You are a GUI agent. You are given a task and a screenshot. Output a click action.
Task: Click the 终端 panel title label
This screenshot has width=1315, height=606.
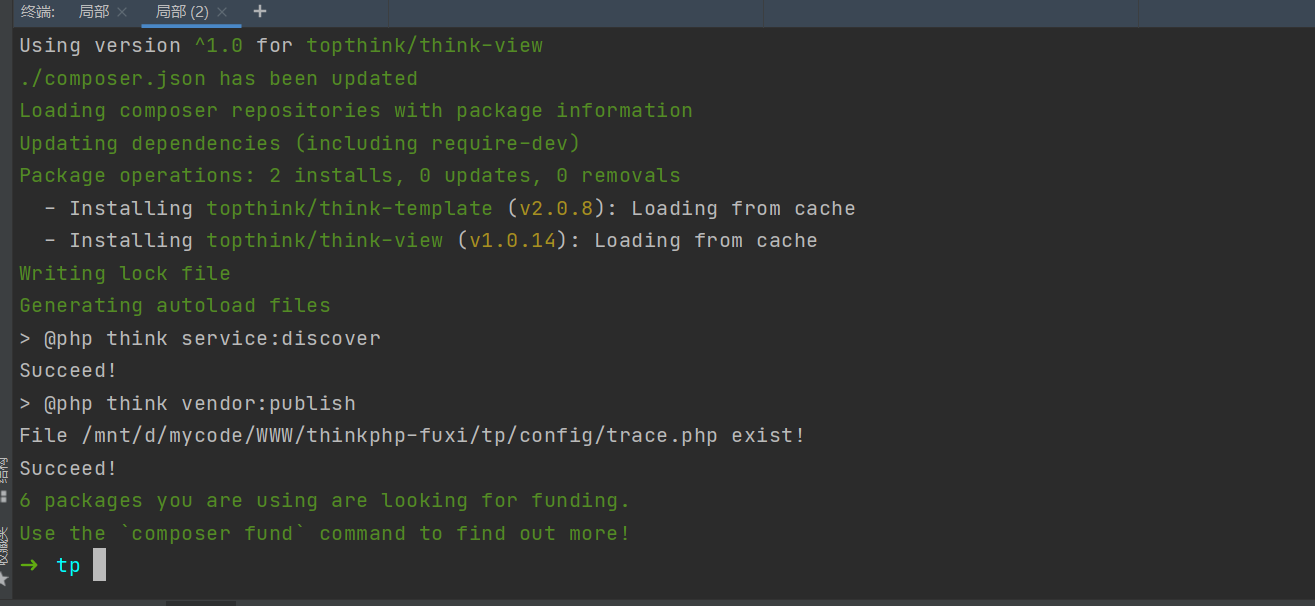point(38,12)
